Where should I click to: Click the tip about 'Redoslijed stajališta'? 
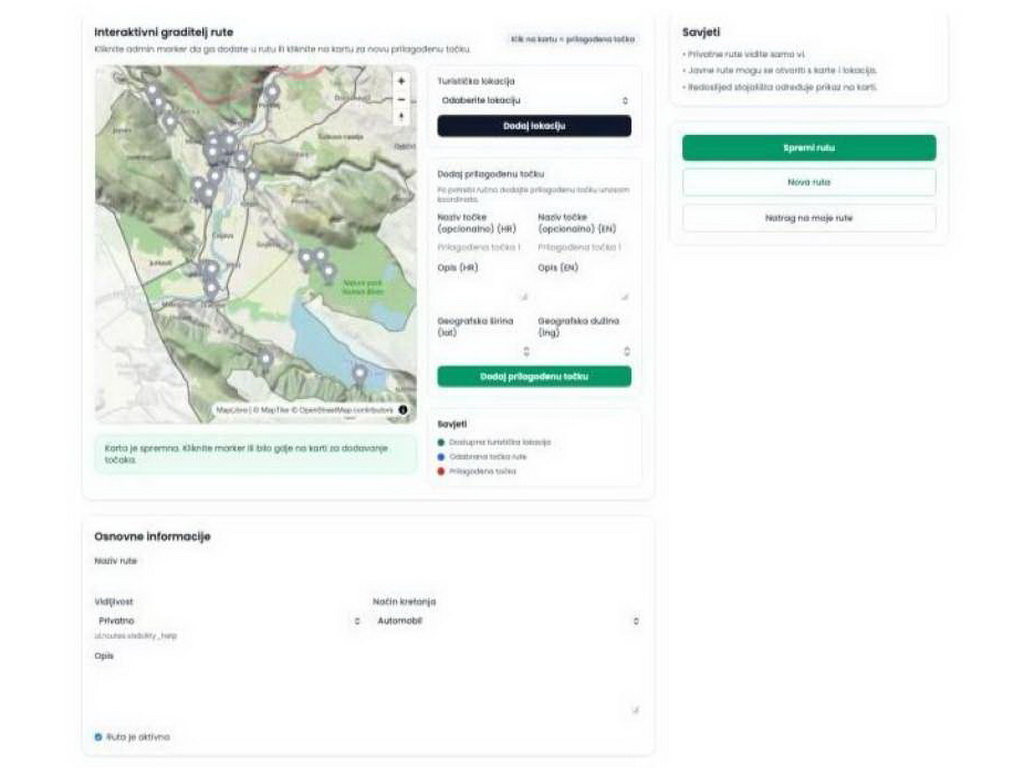pyautogui.click(x=780, y=87)
